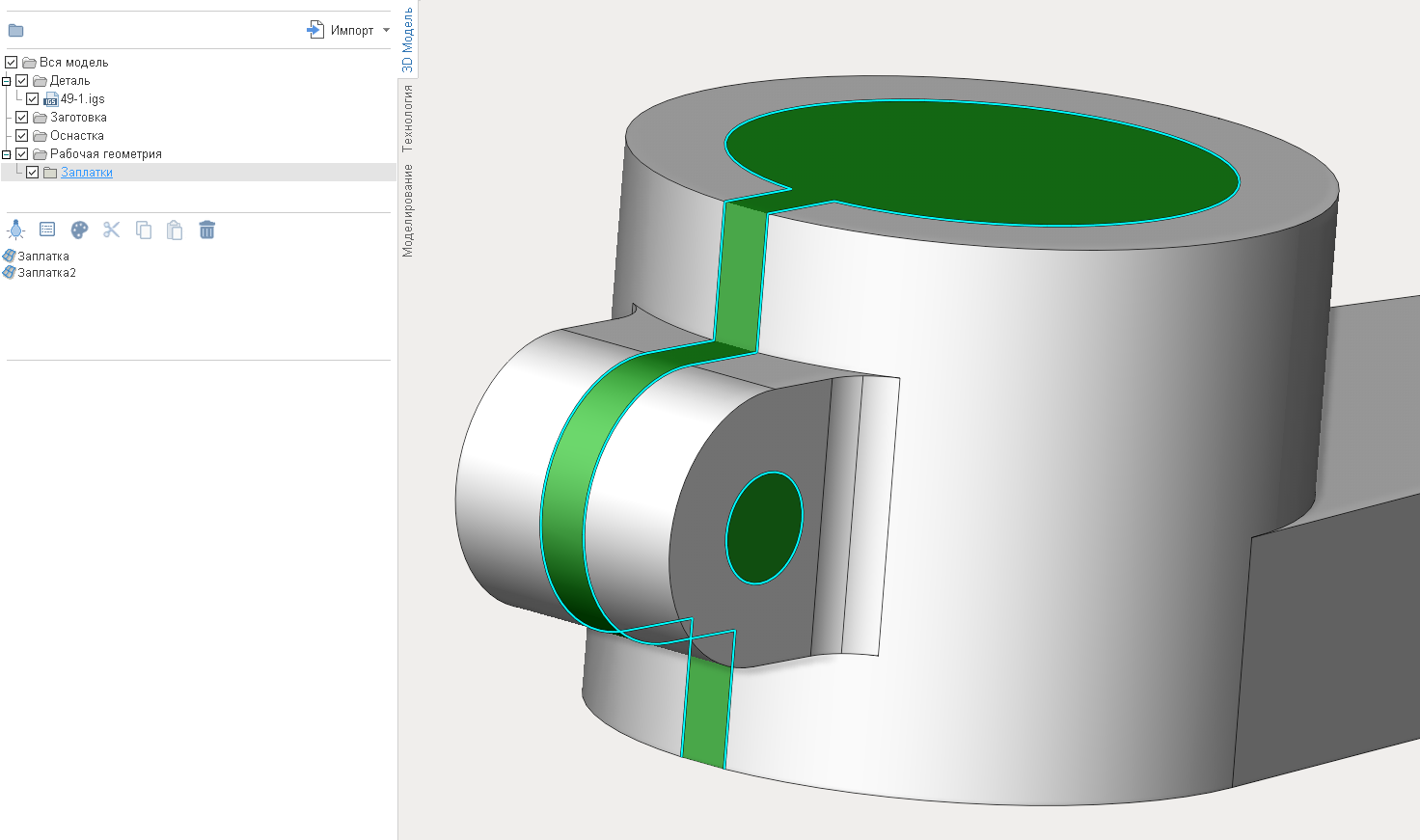Collapse the Деталь tree node

7,81
